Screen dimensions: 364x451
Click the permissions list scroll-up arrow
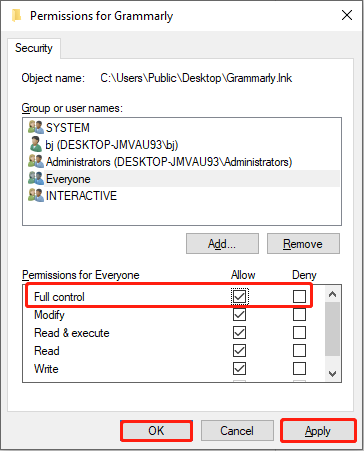(x=332, y=294)
